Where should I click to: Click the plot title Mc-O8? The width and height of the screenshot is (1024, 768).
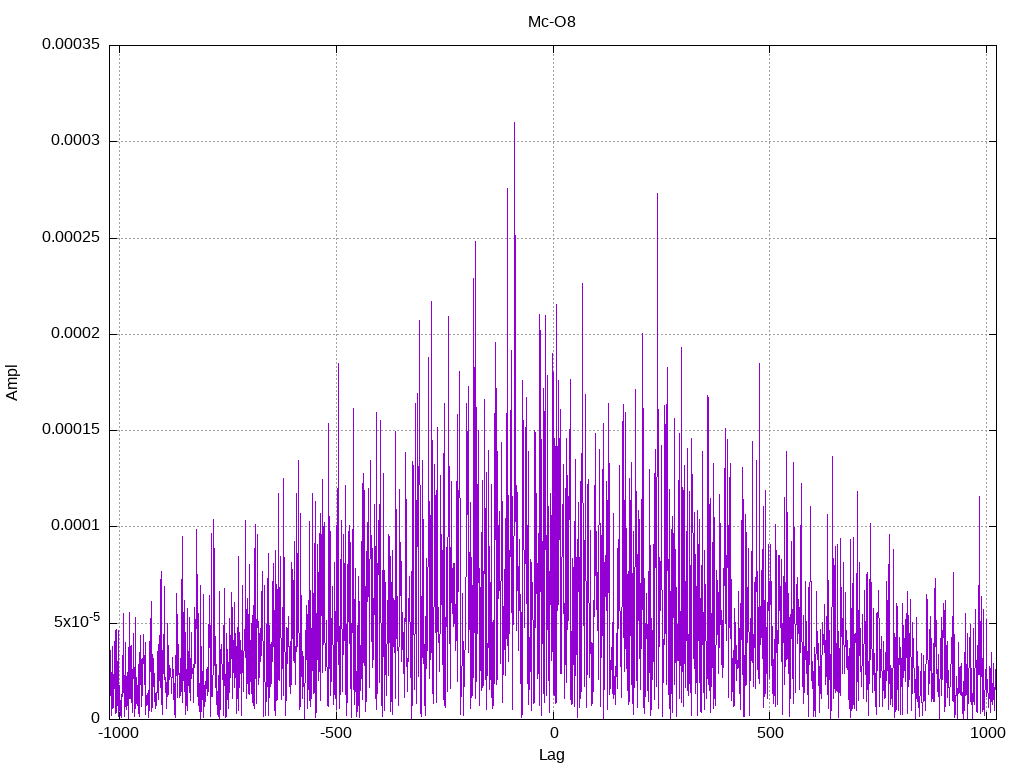click(552, 22)
